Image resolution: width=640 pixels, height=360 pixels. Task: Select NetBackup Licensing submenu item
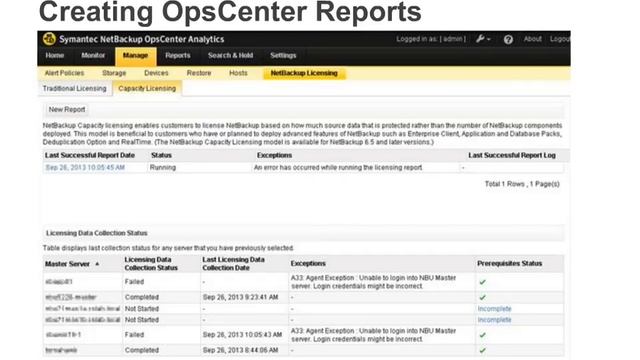pyautogui.click(x=304, y=73)
